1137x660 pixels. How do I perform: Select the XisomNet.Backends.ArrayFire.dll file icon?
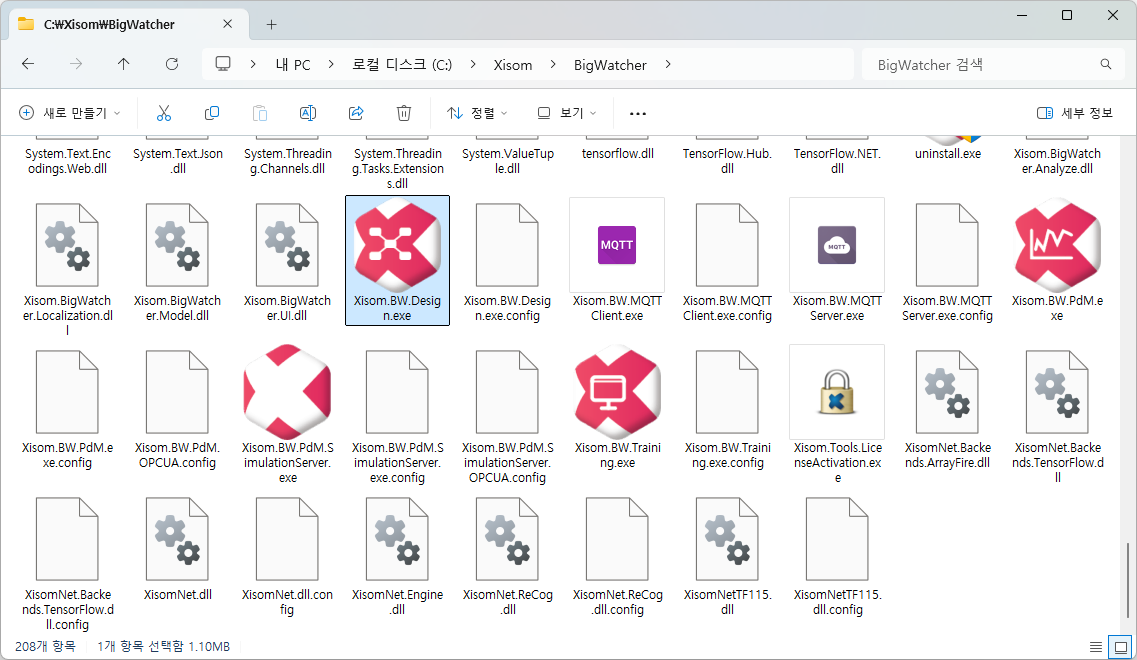tap(947, 392)
